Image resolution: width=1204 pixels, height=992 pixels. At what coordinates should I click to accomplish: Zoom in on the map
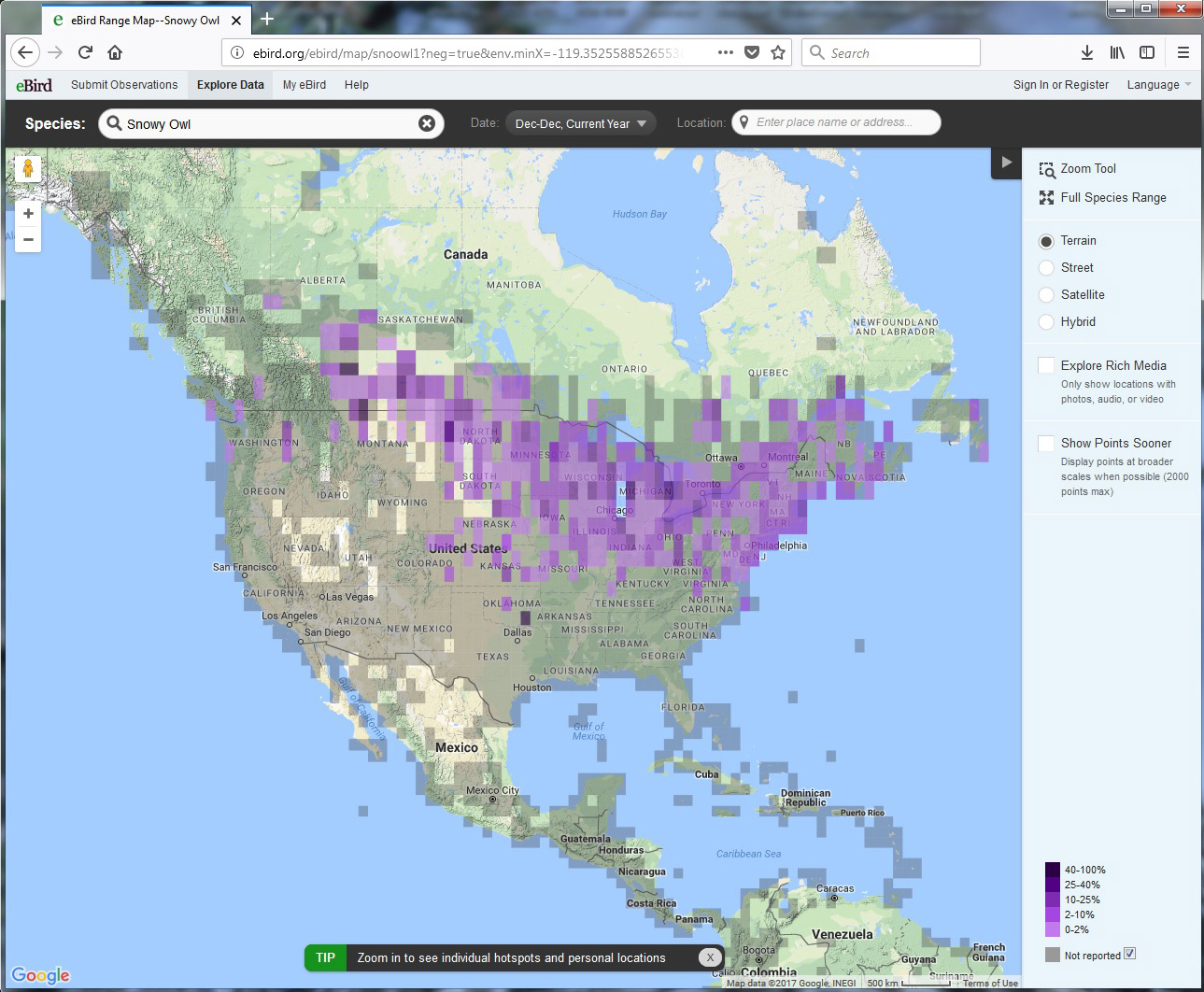pyautogui.click(x=28, y=213)
